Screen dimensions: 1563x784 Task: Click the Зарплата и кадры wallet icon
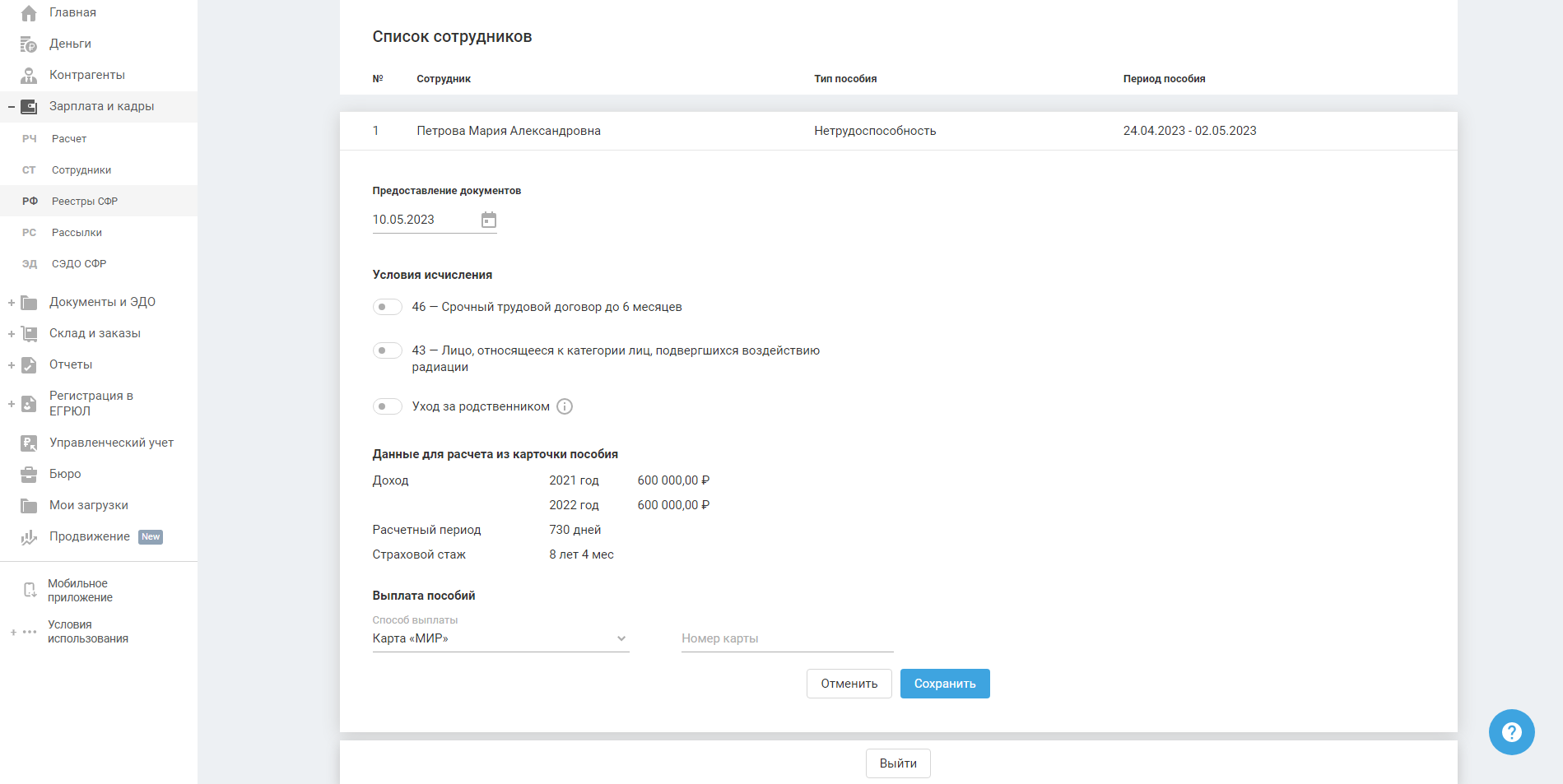click(29, 107)
